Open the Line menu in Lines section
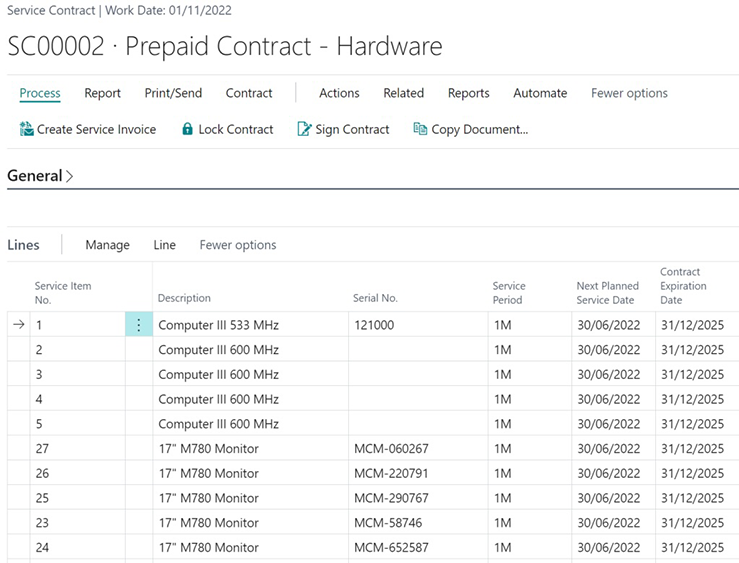The width and height of the screenshot is (739, 563). [x=164, y=245]
